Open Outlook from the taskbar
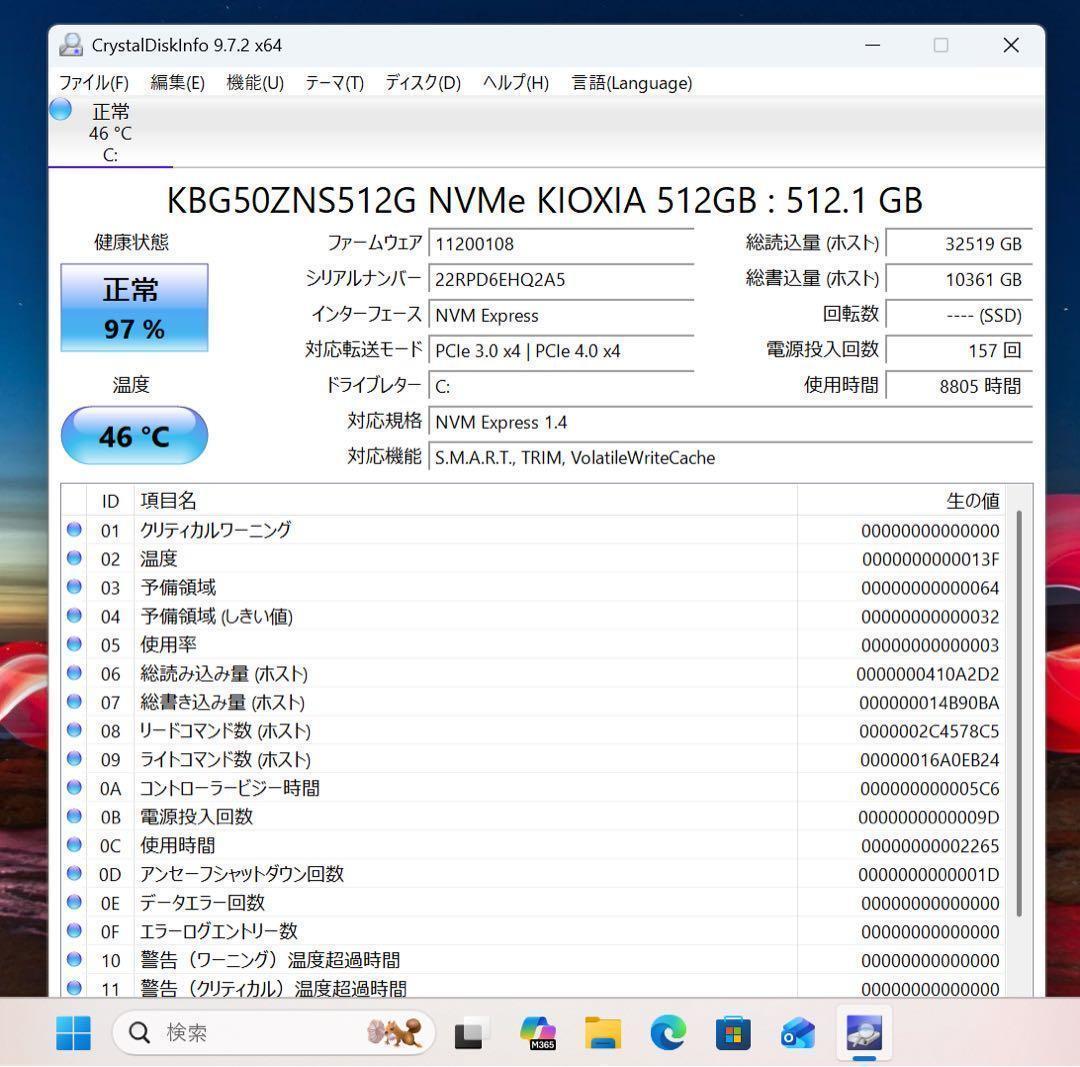This screenshot has width=1080, height=1067. pos(798,1032)
